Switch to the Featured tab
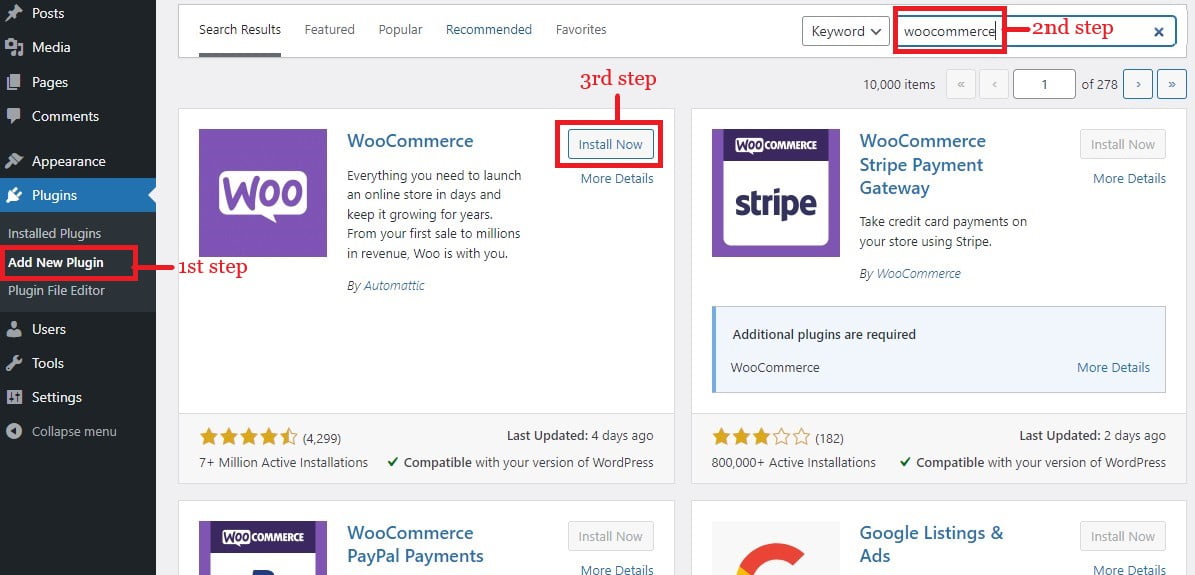Viewport: 1195px width, 575px height. (x=329, y=30)
